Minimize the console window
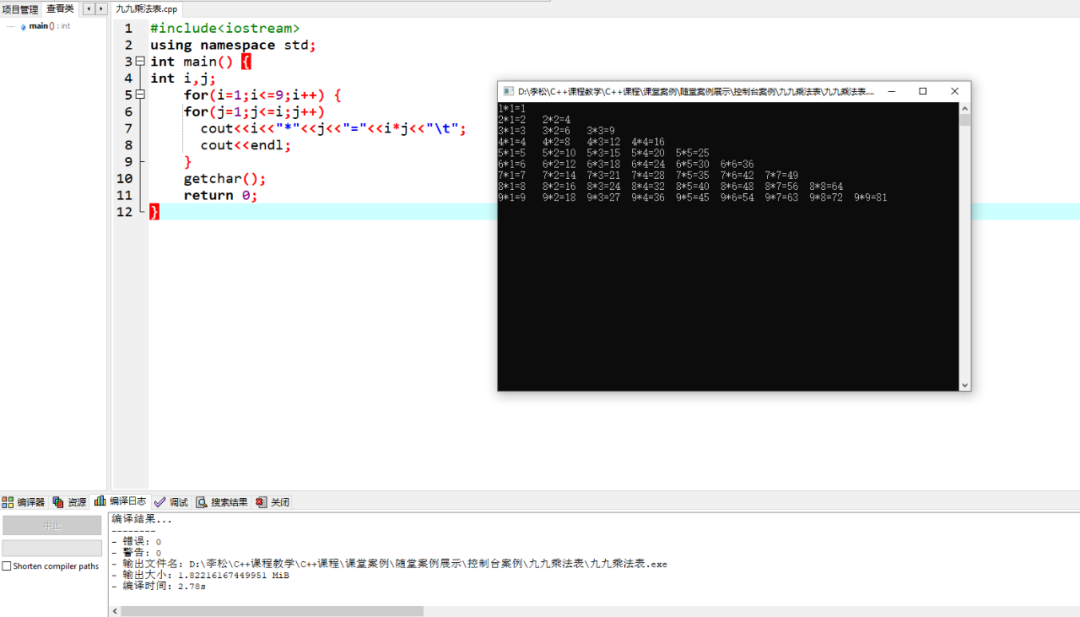This screenshot has width=1080, height=617. coord(891,92)
